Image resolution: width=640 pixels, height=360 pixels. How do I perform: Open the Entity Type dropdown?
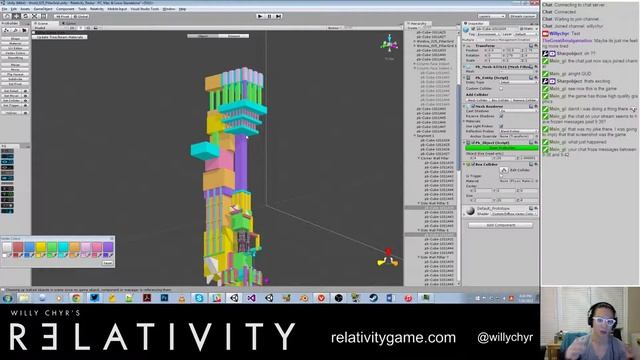click(518, 82)
